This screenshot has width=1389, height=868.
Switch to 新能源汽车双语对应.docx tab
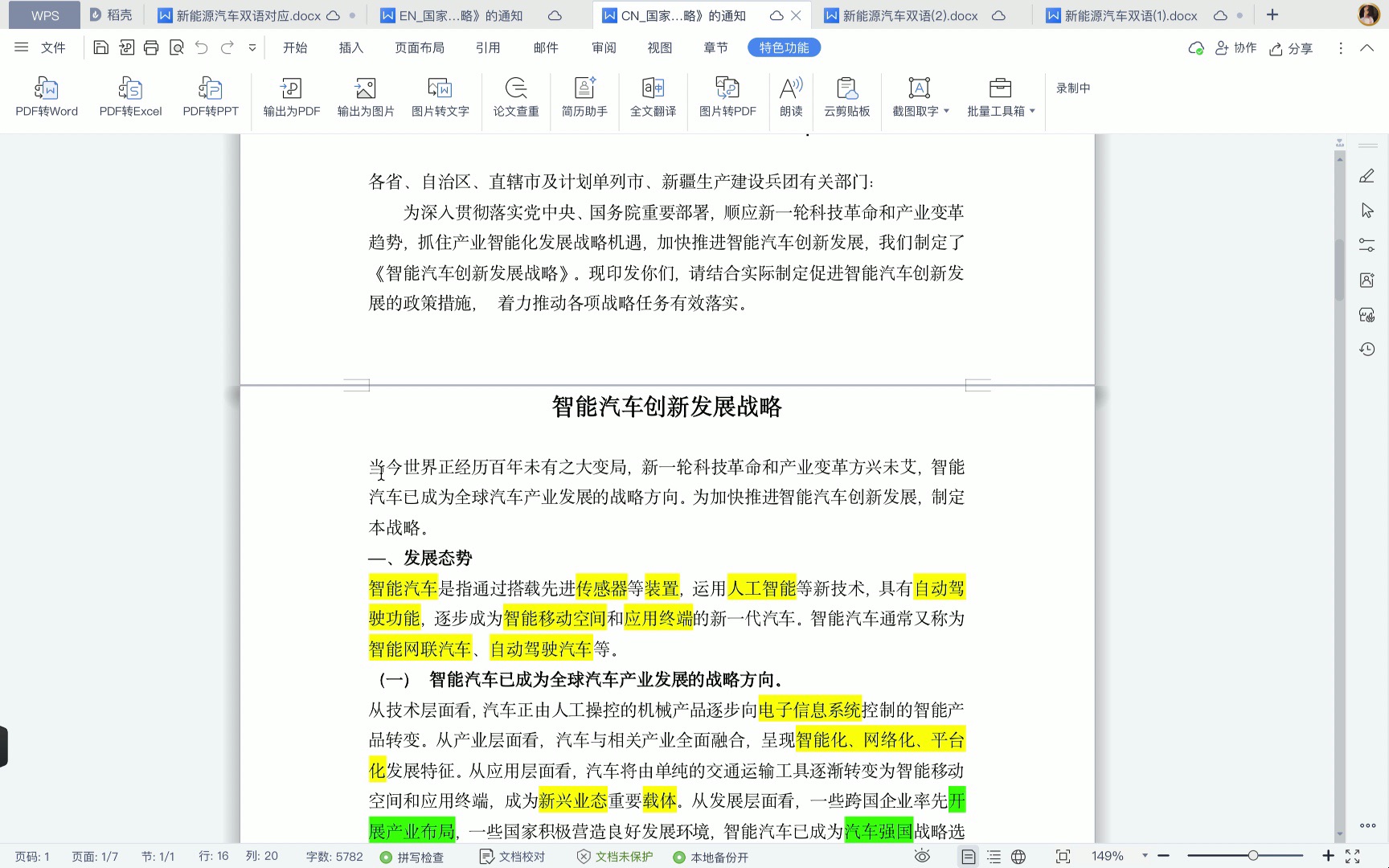click(x=256, y=15)
